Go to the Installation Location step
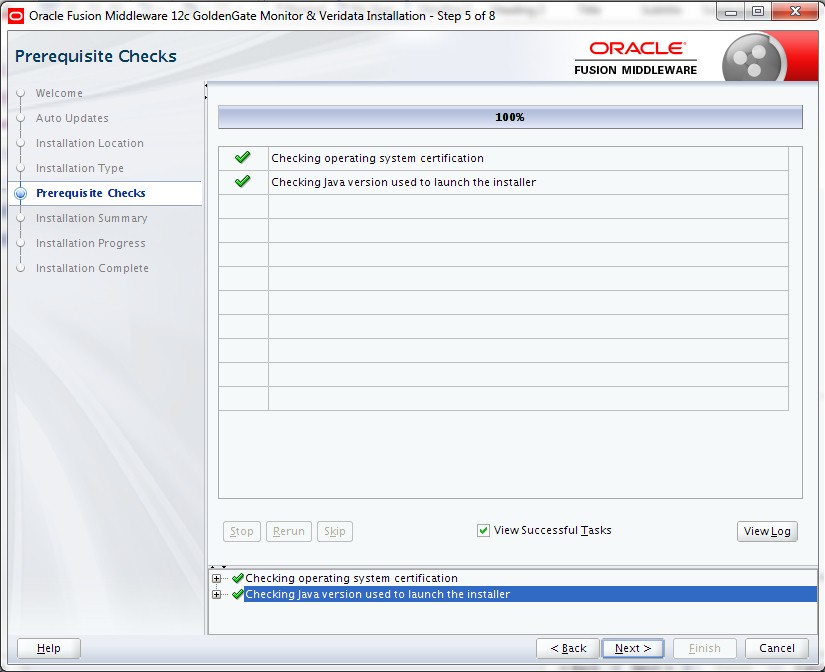 [x=89, y=143]
